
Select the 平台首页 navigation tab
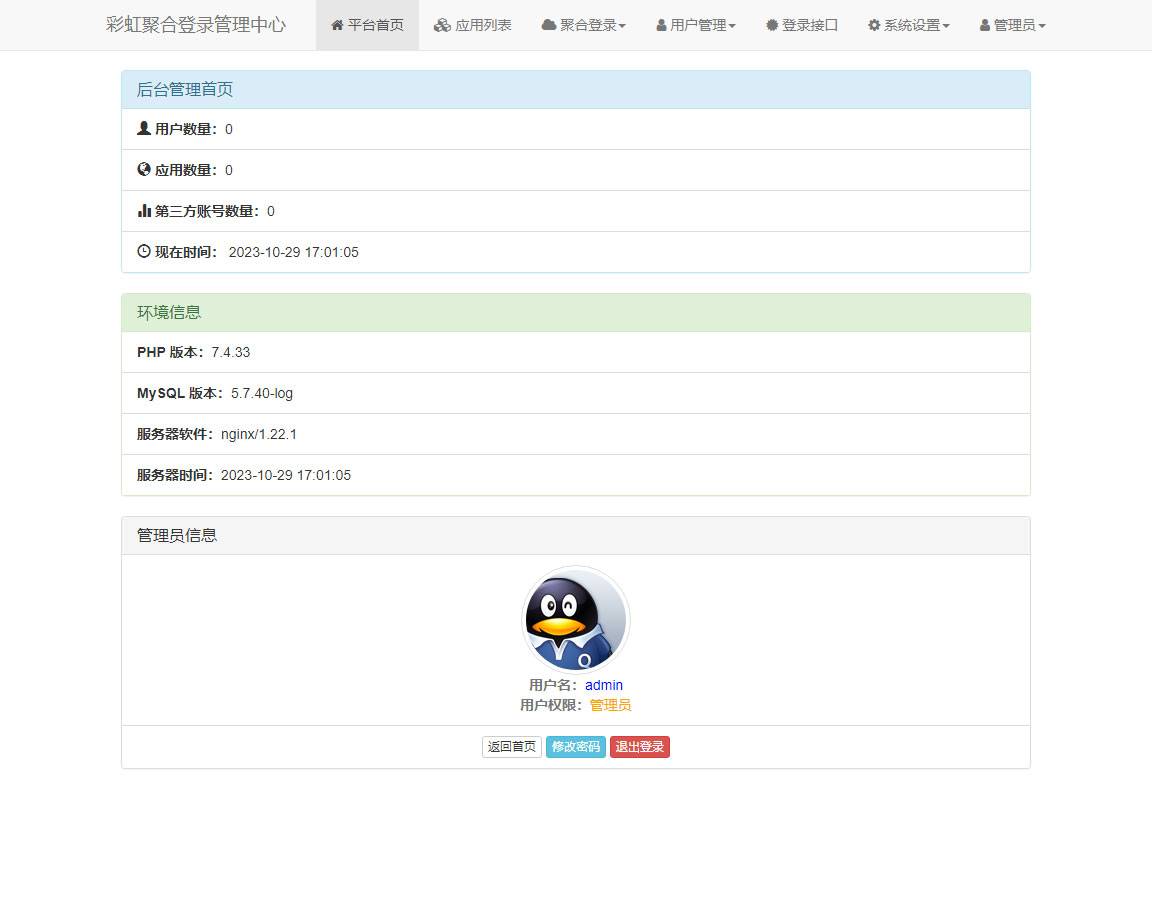coord(367,25)
